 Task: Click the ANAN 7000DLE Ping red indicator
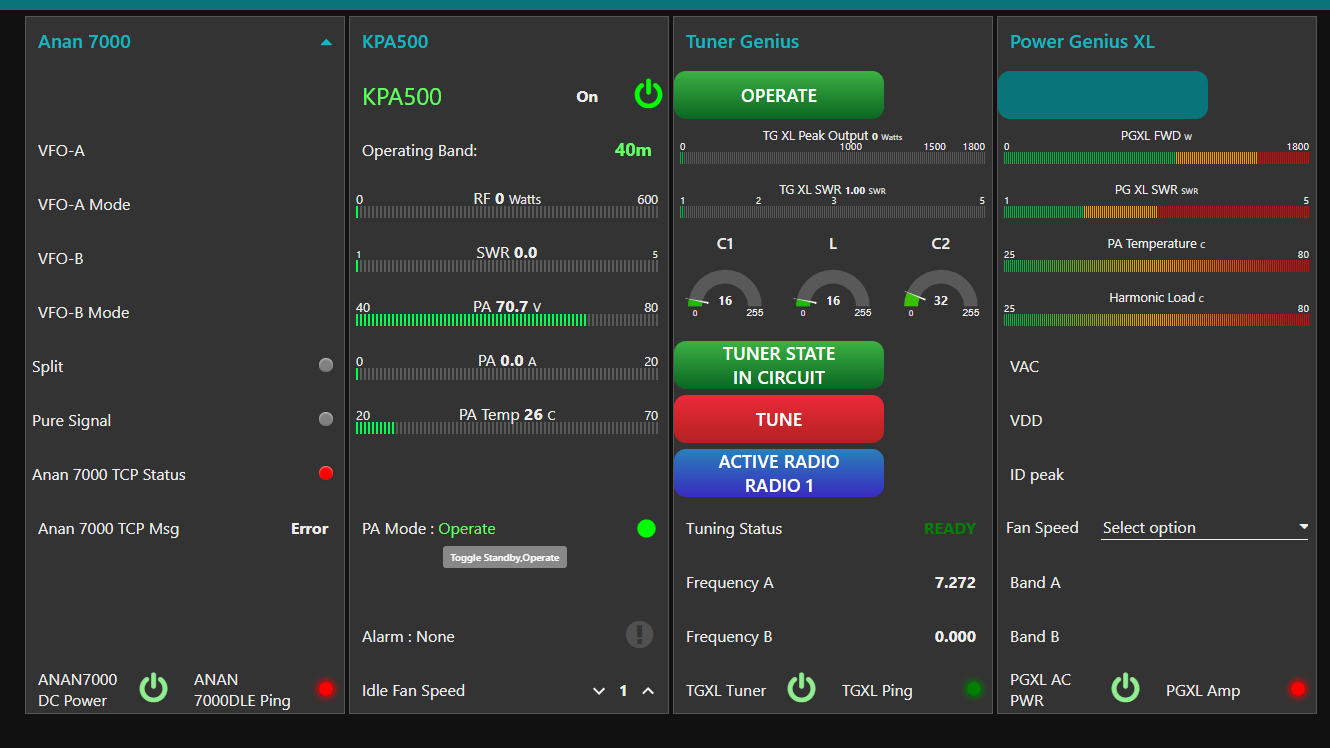[x=326, y=689]
